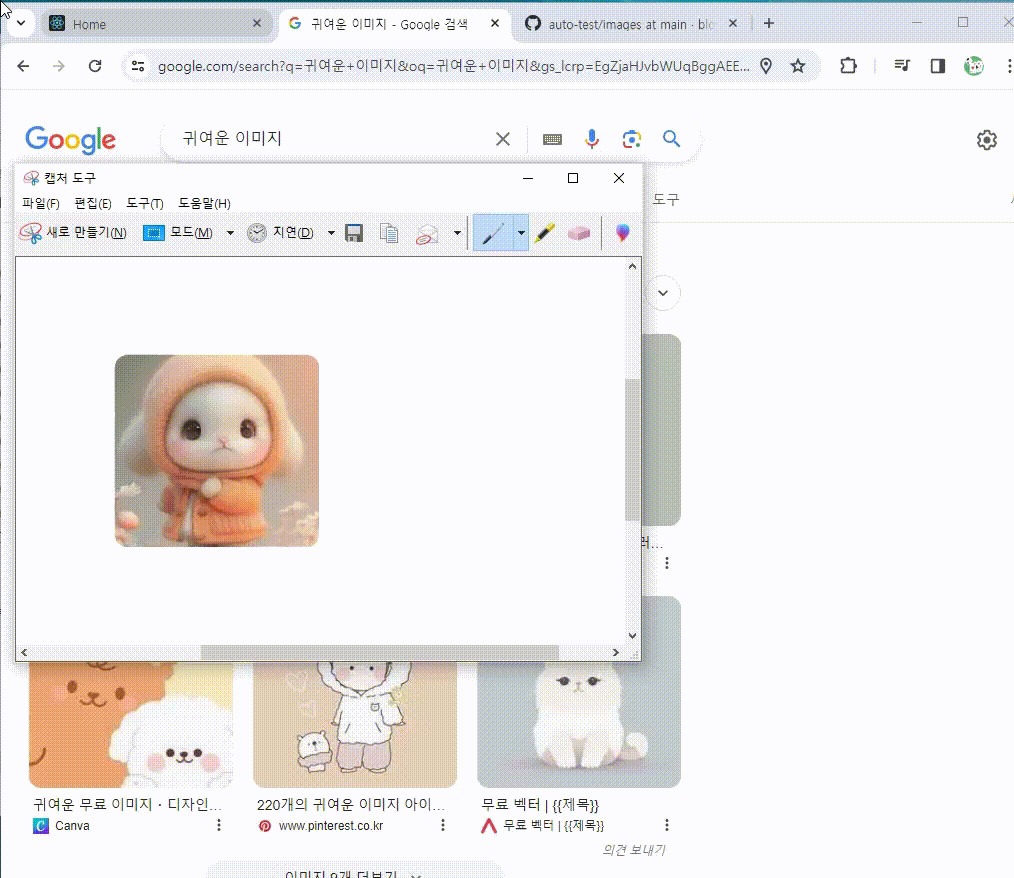Switch to the auto-test/images GitHub tab
The height and width of the screenshot is (878, 1014).
pyautogui.click(x=631, y=24)
